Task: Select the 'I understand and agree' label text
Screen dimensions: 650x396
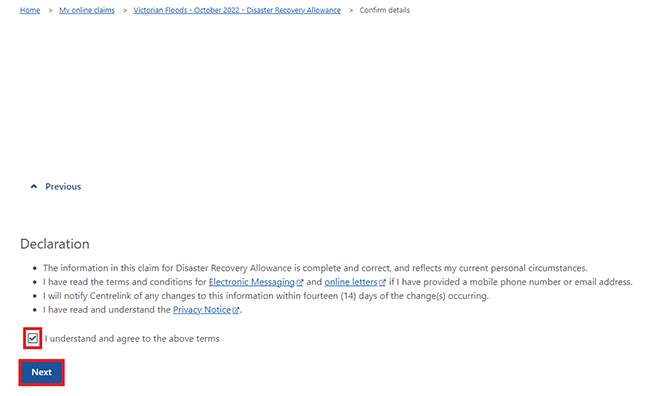Action: pyautogui.click(x=132, y=339)
